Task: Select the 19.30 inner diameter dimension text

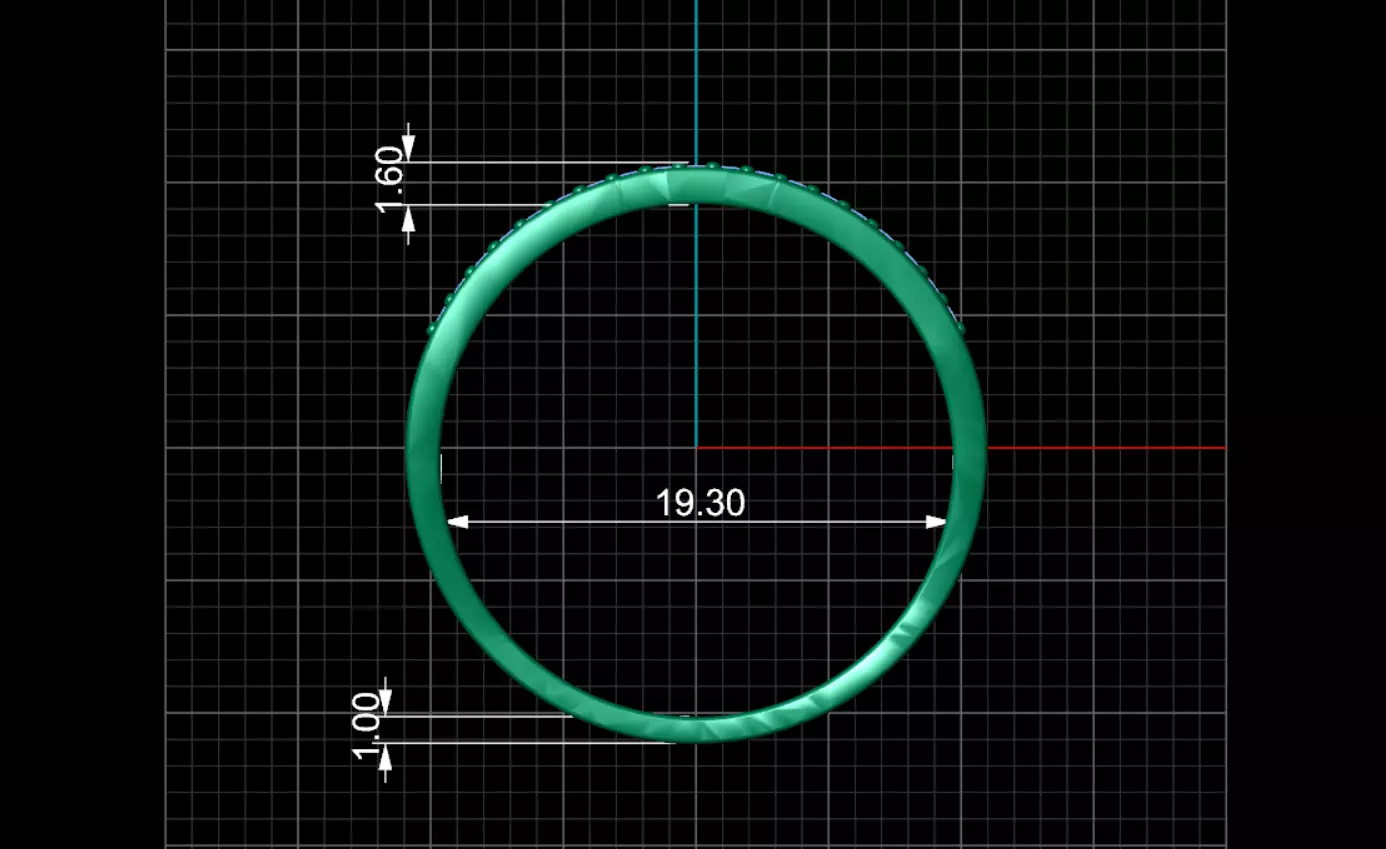Action: click(700, 502)
